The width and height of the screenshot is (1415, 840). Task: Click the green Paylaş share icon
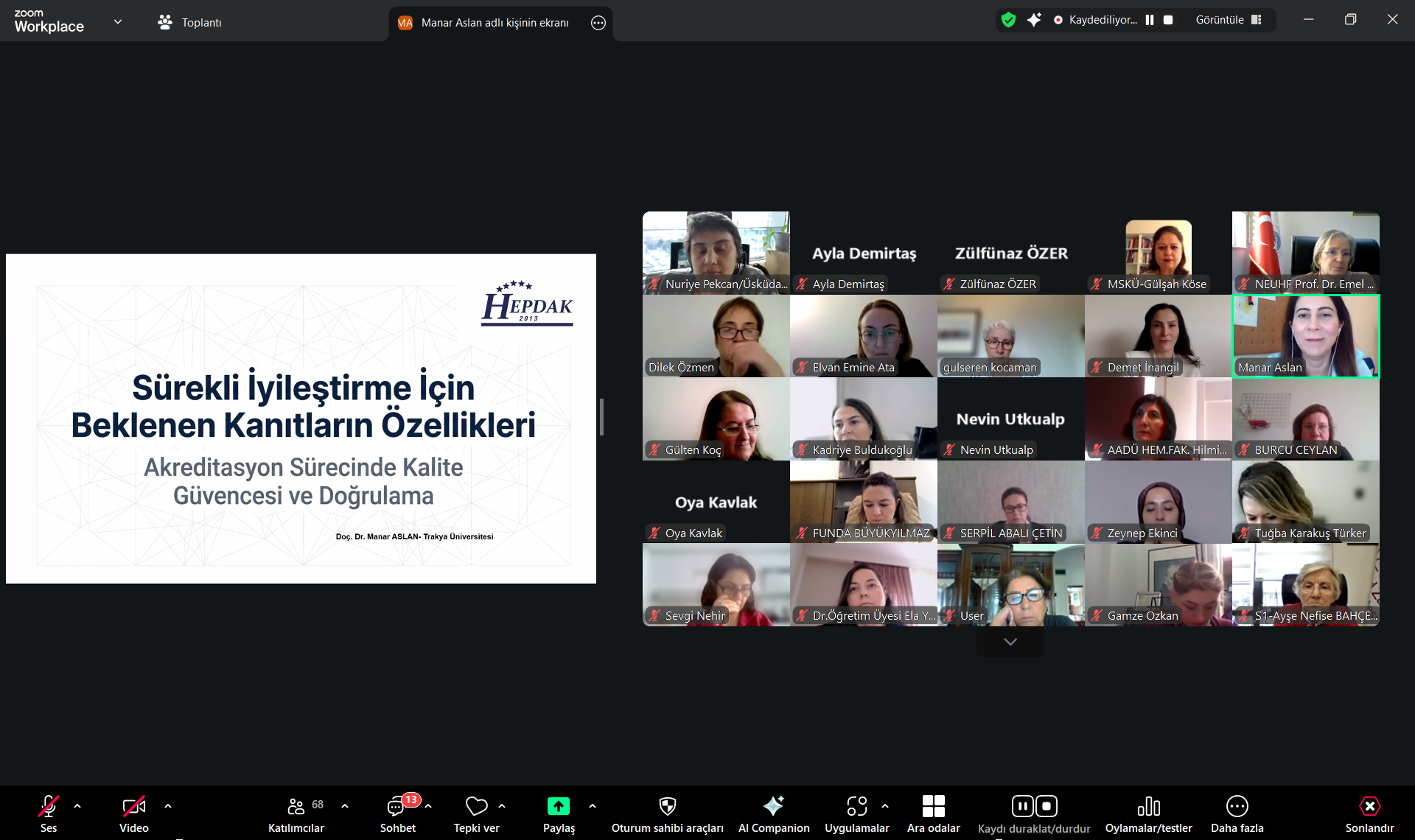pyautogui.click(x=558, y=806)
